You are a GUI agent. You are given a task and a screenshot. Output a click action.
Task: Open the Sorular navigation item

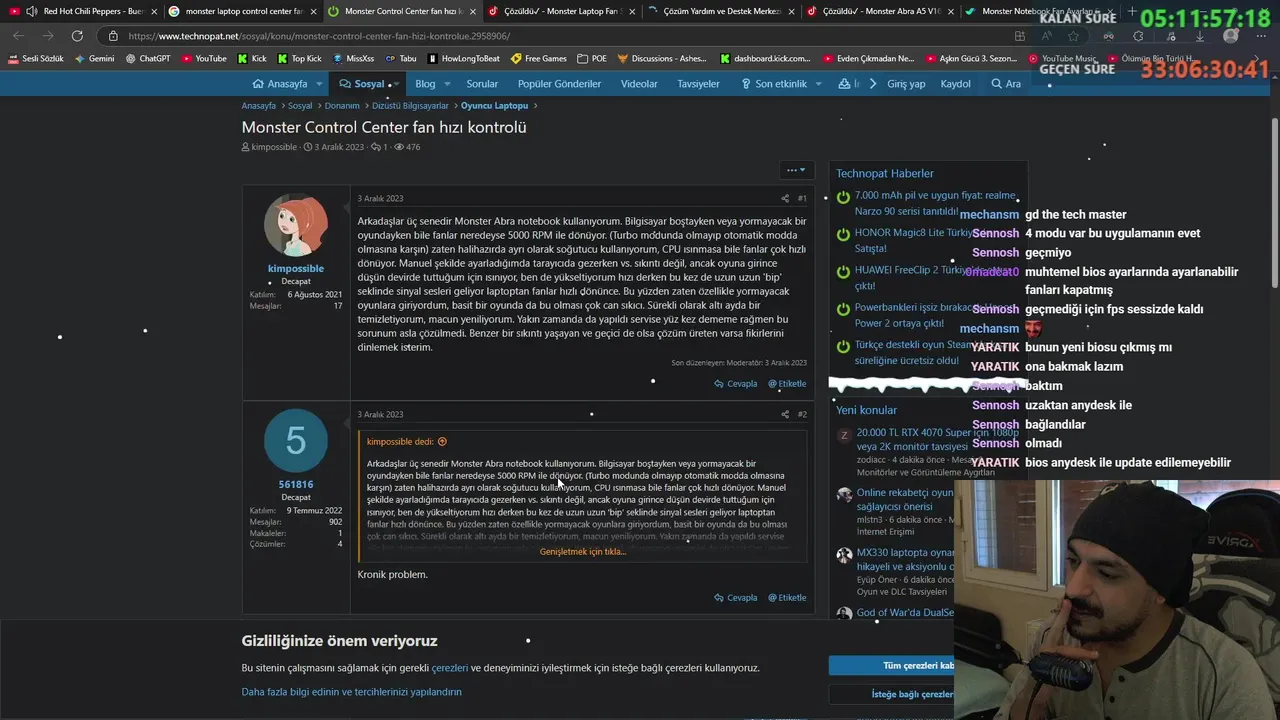482,84
